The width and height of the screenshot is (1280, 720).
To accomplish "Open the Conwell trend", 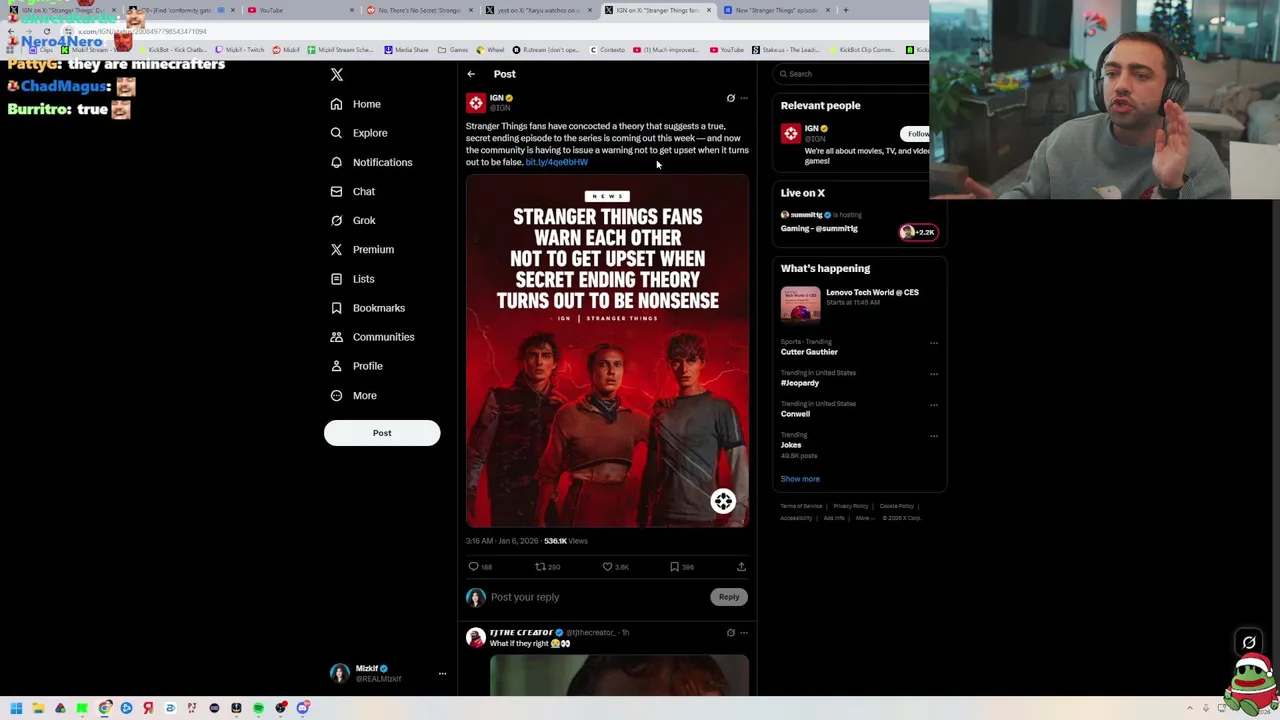I will pyautogui.click(x=795, y=414).
